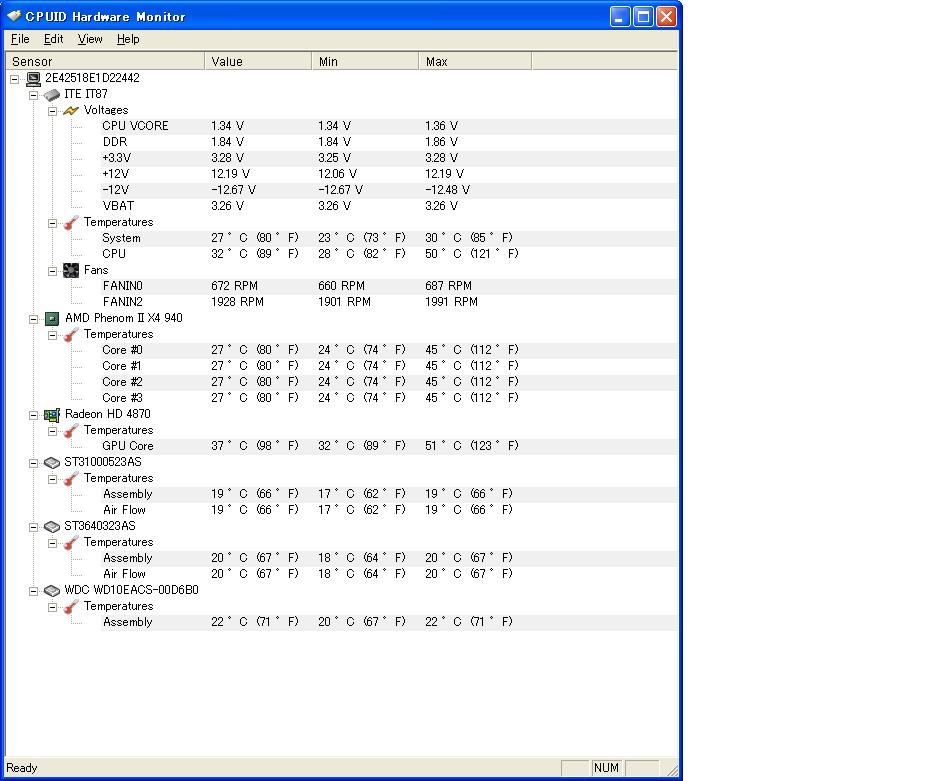952x781 pixels.
Task: Collapse the Radeon HD 4870 node
Action: tap(33, 415)
